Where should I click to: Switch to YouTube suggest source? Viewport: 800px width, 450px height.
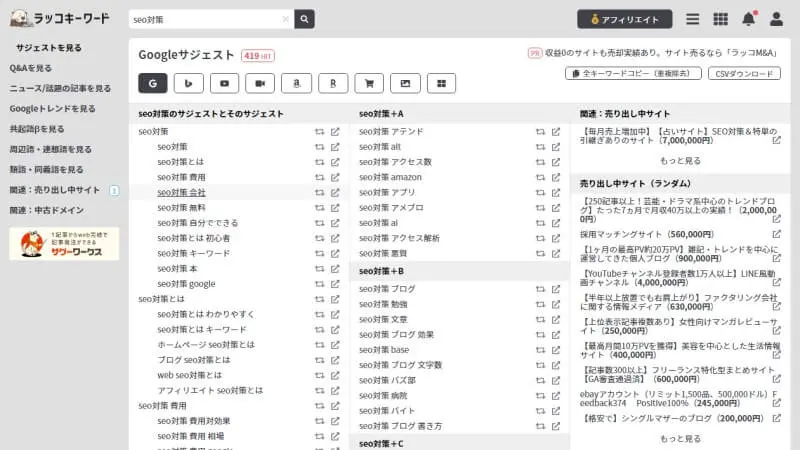223,83
